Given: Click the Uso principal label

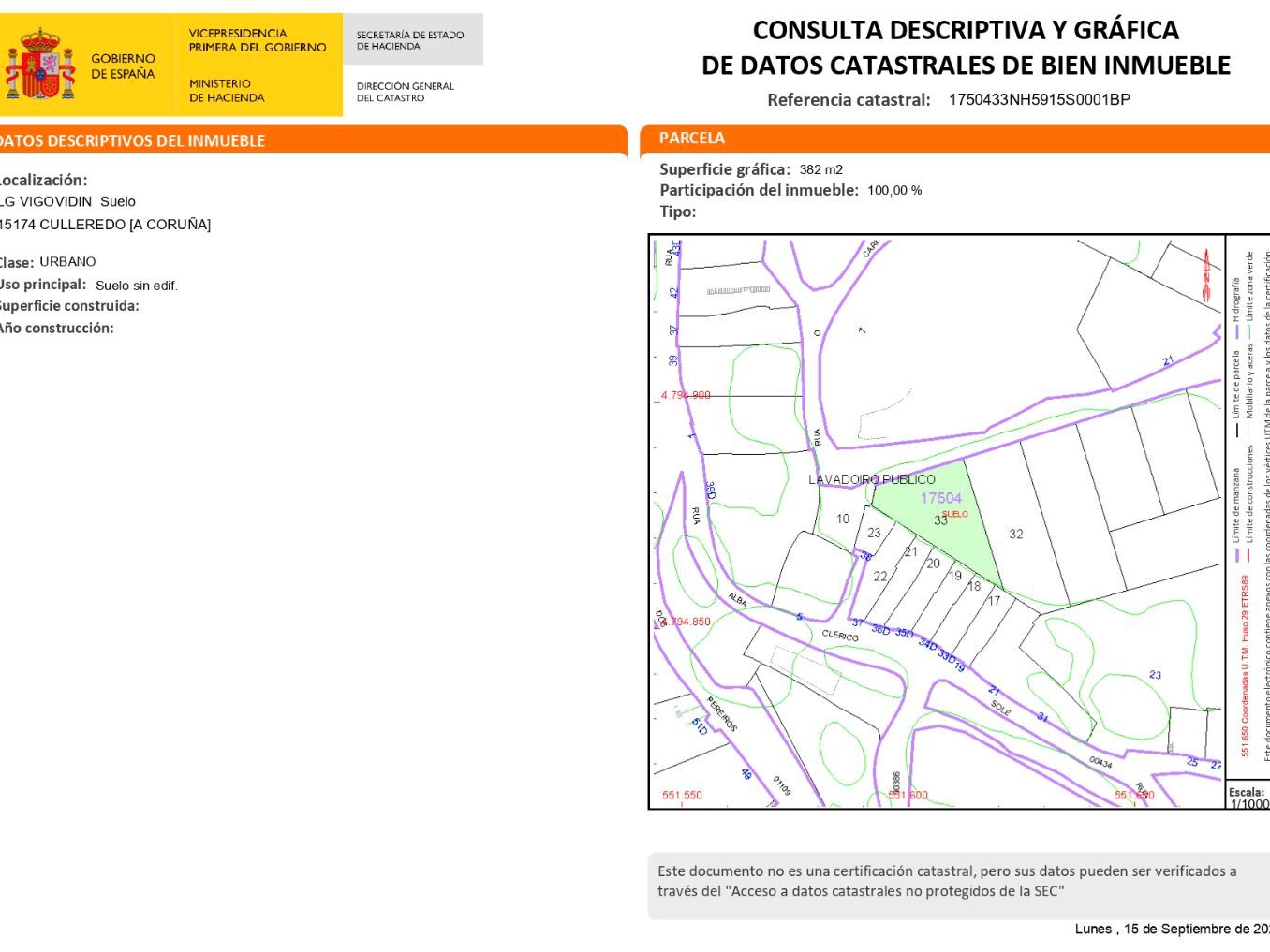Looking at the screenshot, I should click(x=43, y=285).
